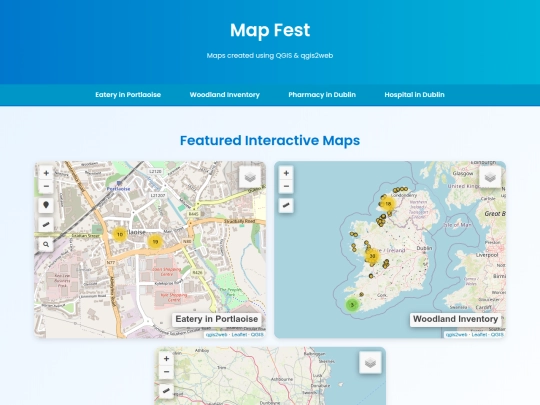Zoom in on the Portlaoise eatery map
The width and height of the screenshot is (540, 405).
46,173
